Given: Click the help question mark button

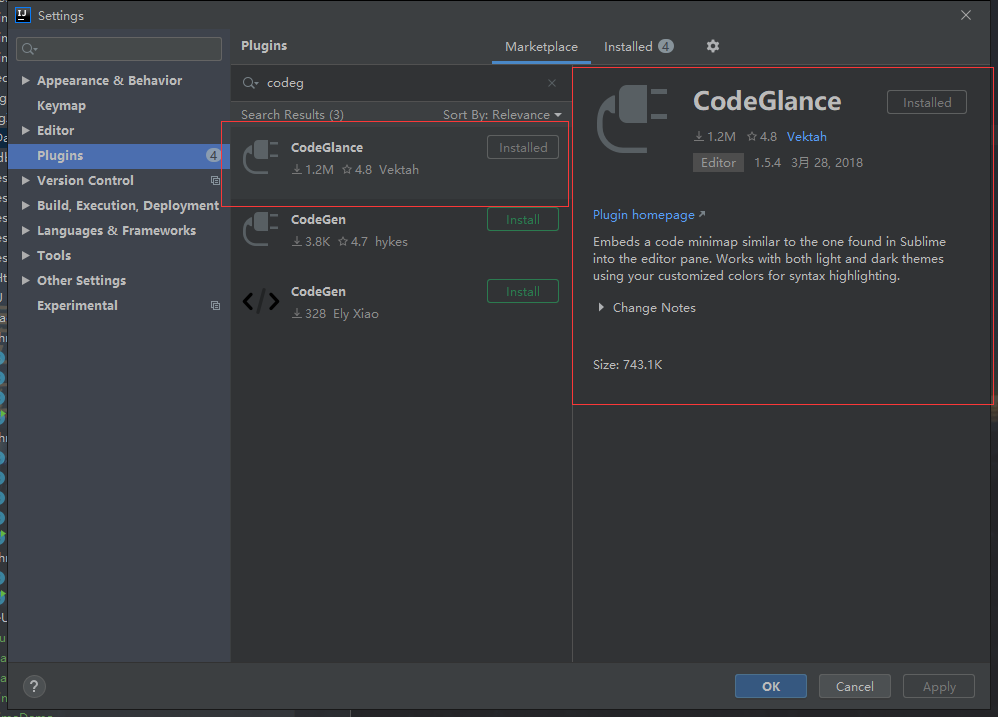Looking at the screenshot, I should tap(34, 686).
